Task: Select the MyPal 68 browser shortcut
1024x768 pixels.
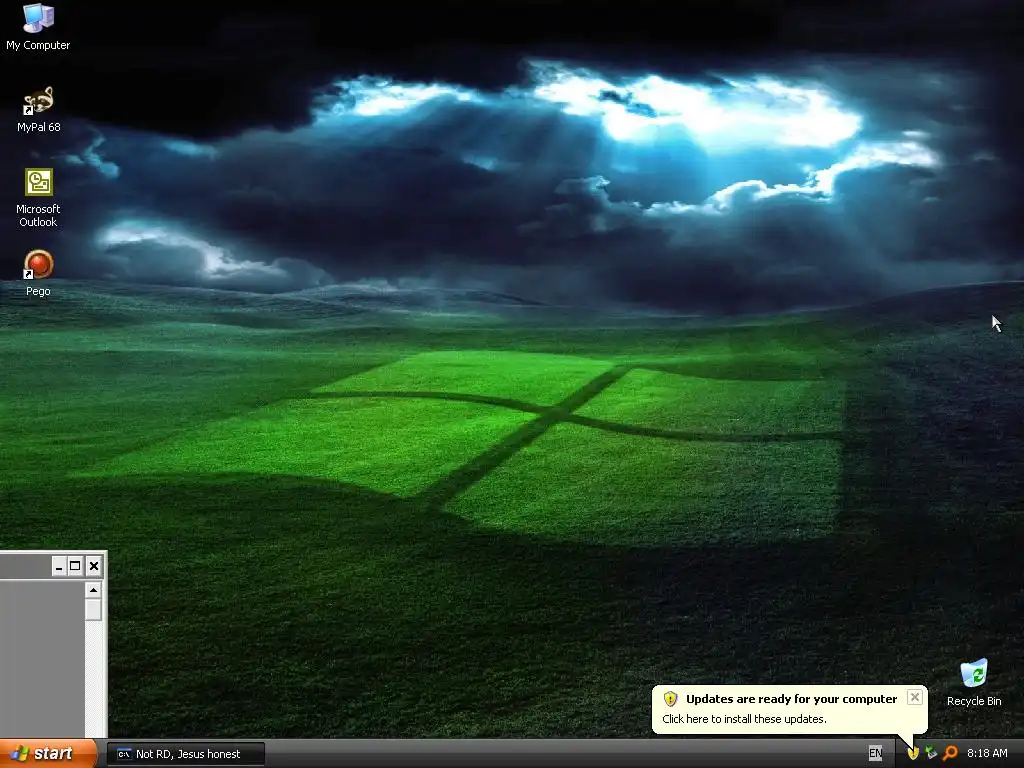Action: [x=38, y=110]
